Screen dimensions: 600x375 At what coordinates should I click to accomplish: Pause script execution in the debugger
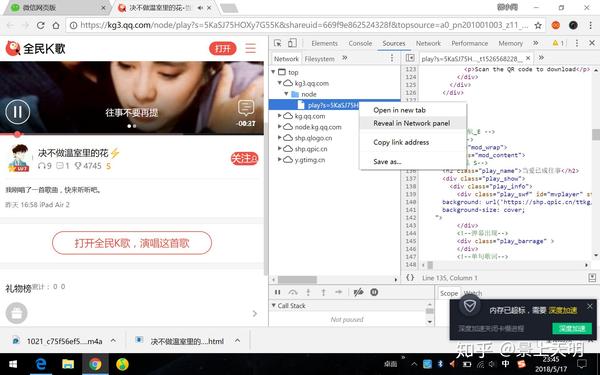pyautogui.click(x=278, y=292)
